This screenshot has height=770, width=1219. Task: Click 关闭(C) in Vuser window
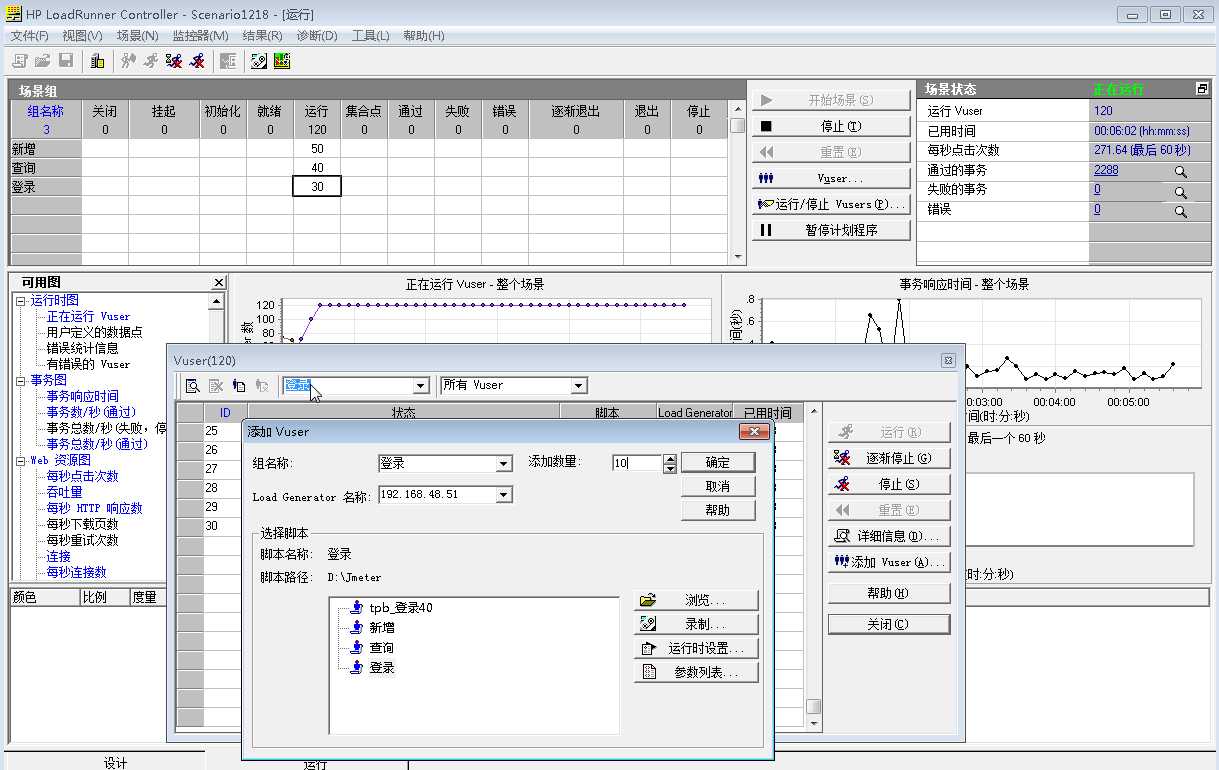coord(888,624)
